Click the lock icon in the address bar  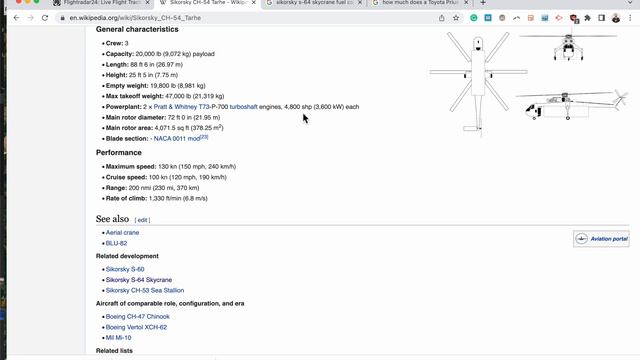pyautogui.click(x=62, y=18)
